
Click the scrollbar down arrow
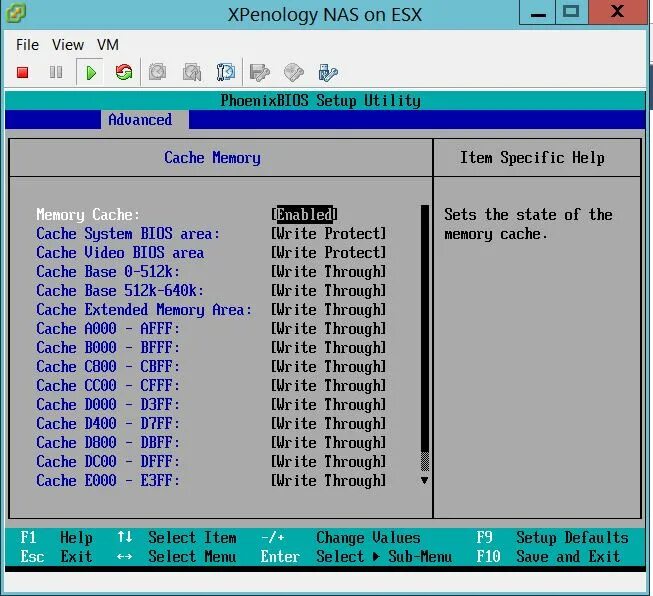tap(424, 480)
